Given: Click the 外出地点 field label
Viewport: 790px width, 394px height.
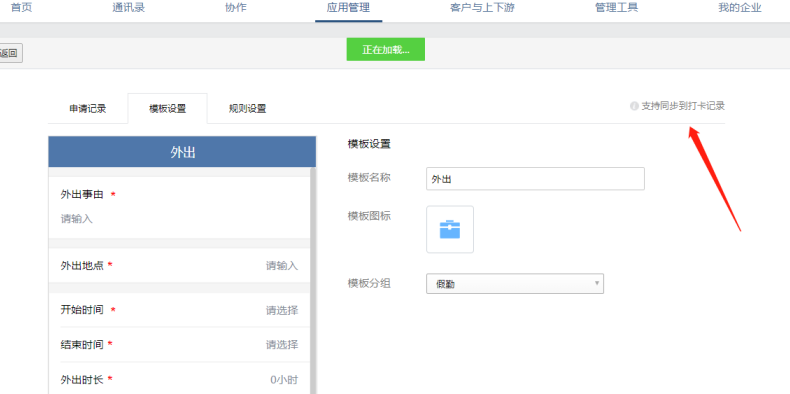Looking at the screenshot, I should click(x=82, y=266).
